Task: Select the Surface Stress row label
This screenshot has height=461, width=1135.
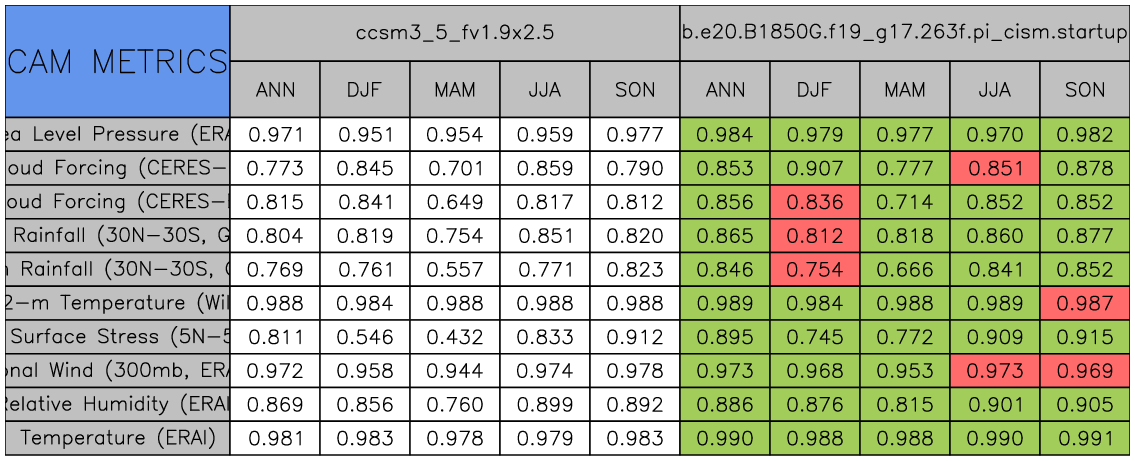Action: coord(118,336)
